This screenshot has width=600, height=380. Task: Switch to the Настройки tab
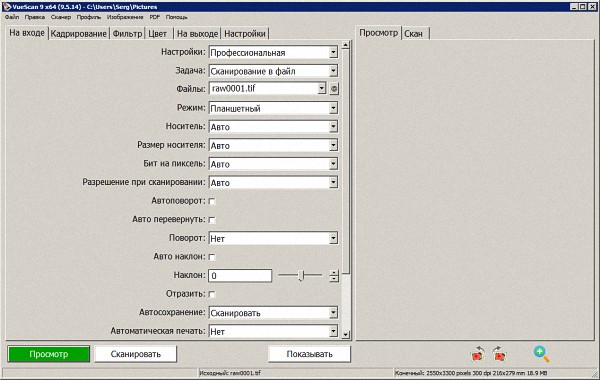245,34
